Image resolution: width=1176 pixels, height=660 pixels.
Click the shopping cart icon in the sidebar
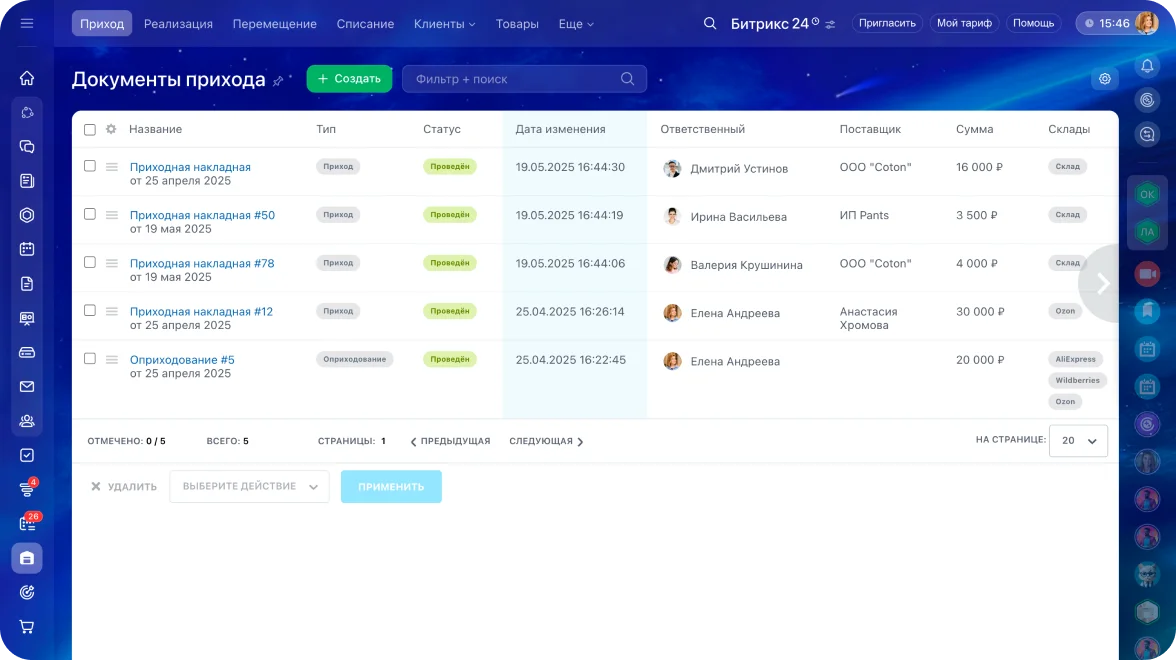pyautogui.click(x=27, y=627)
